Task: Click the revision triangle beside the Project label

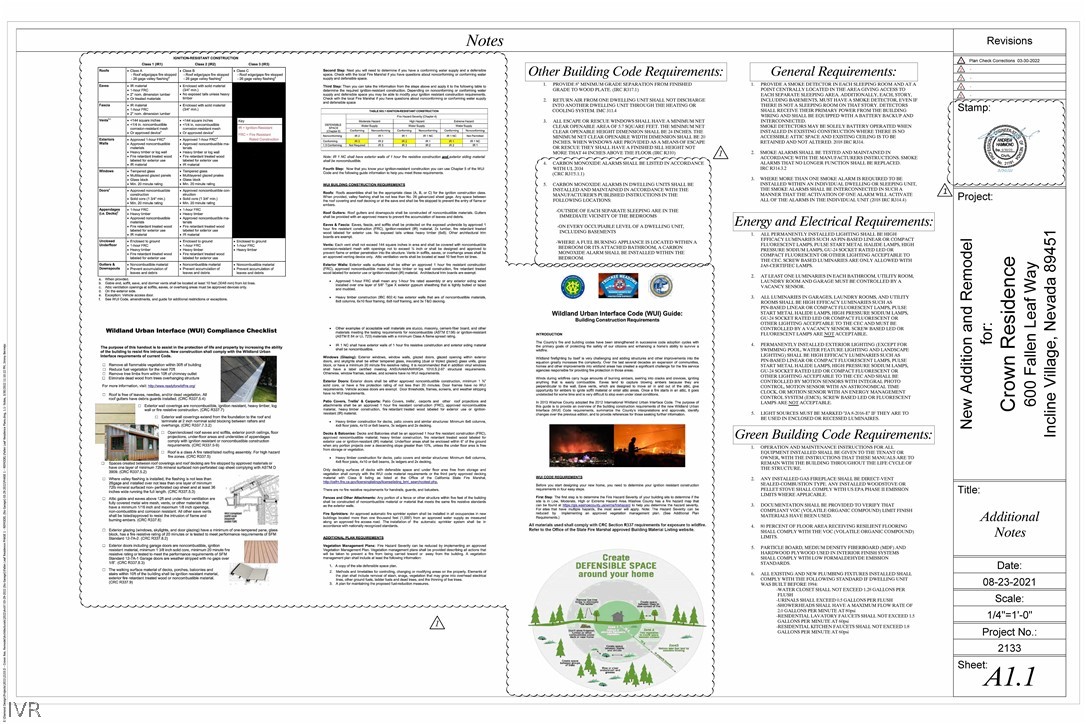Action: 945,191
